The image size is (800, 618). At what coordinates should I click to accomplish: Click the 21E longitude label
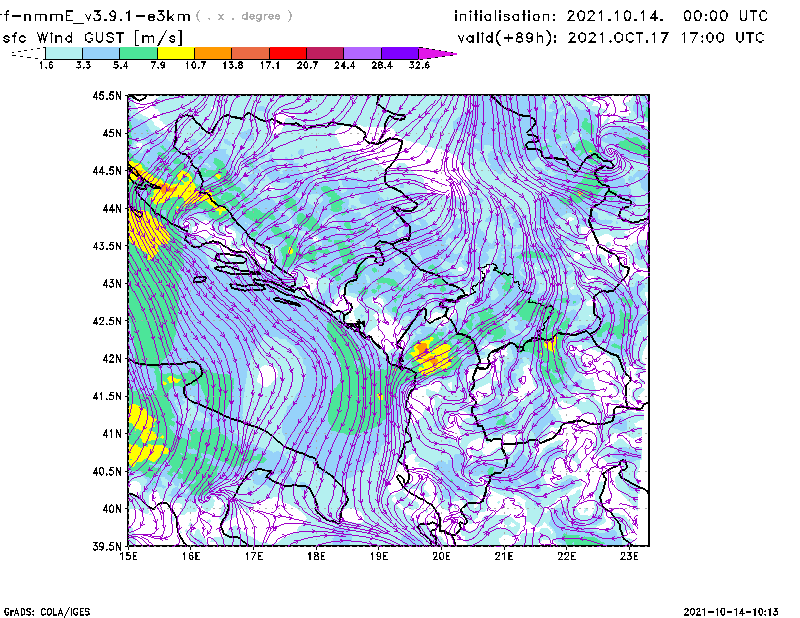point(504,556)
